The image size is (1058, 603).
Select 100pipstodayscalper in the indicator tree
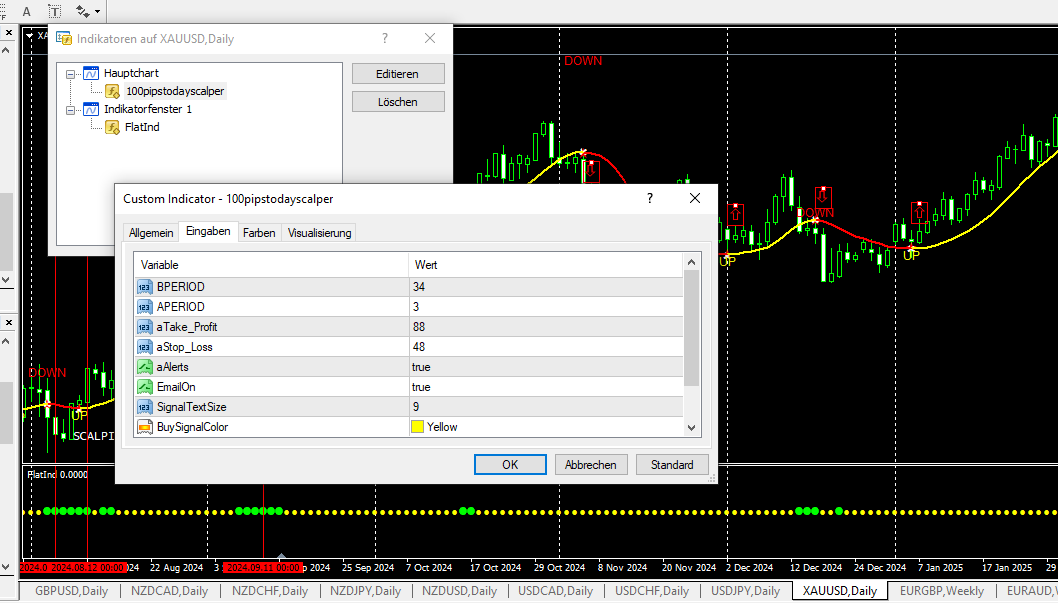pos(175,91)
